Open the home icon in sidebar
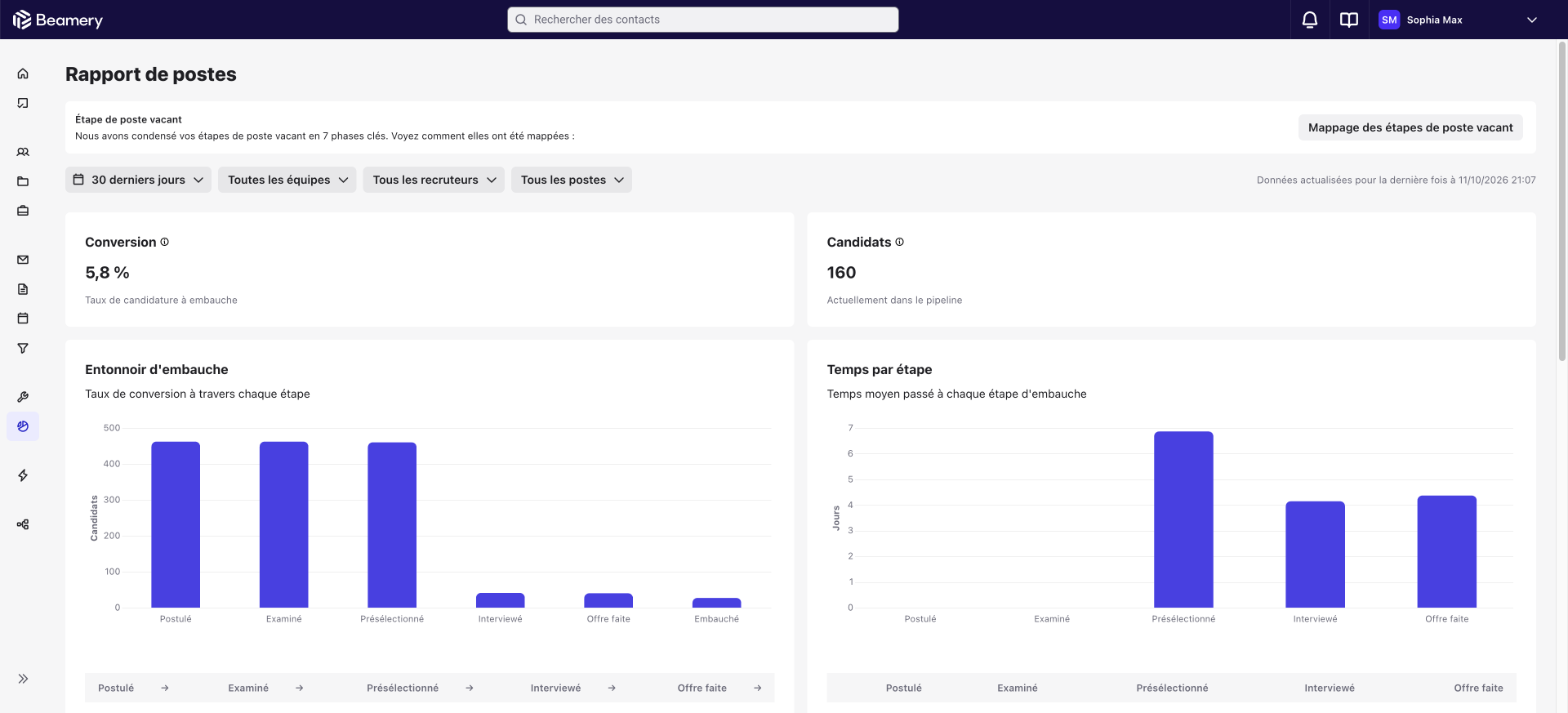 [23, 73]
